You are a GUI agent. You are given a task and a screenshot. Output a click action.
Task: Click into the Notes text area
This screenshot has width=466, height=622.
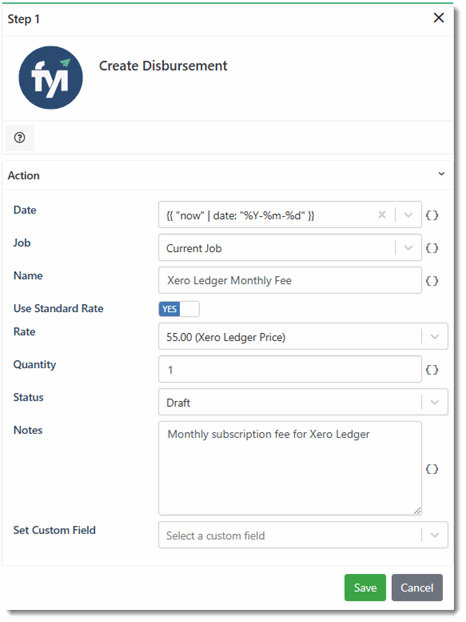coord(290,469)
